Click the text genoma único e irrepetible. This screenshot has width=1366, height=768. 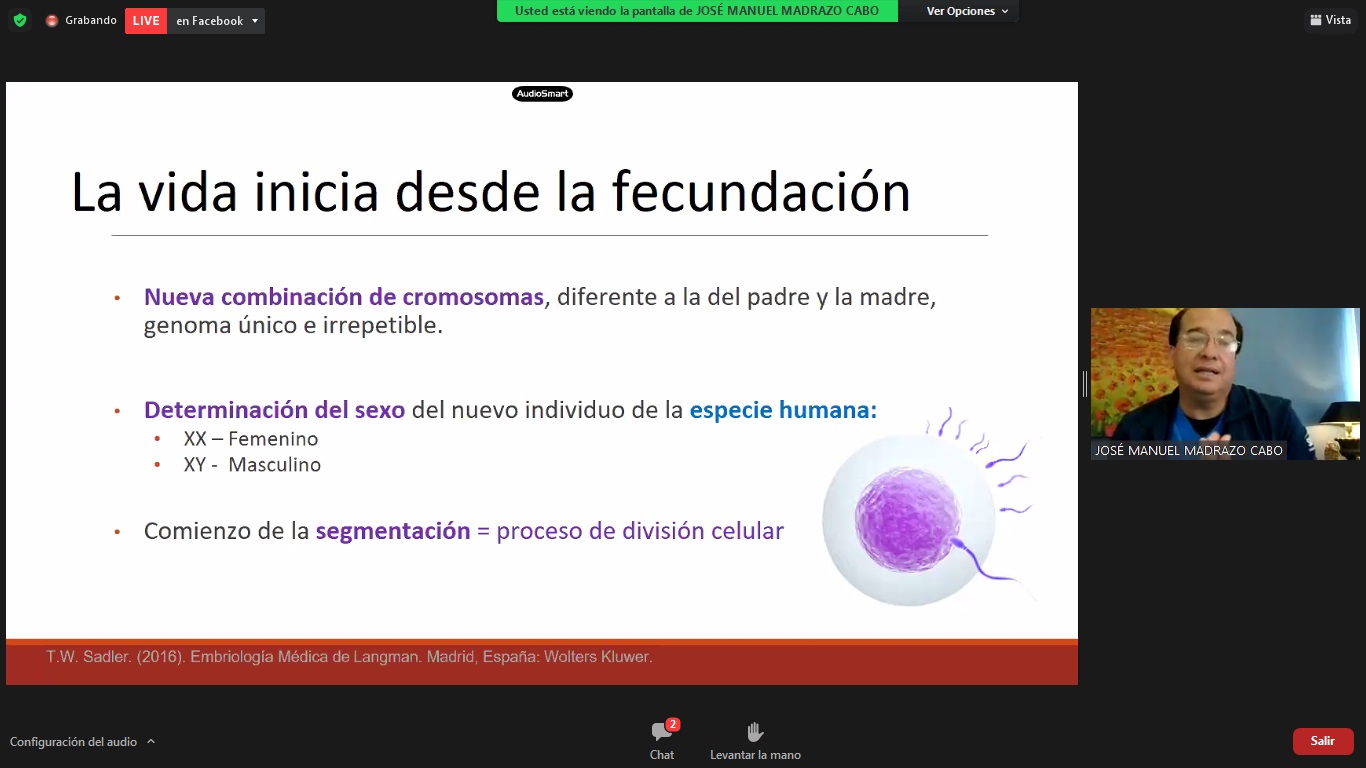coord(293,326)
